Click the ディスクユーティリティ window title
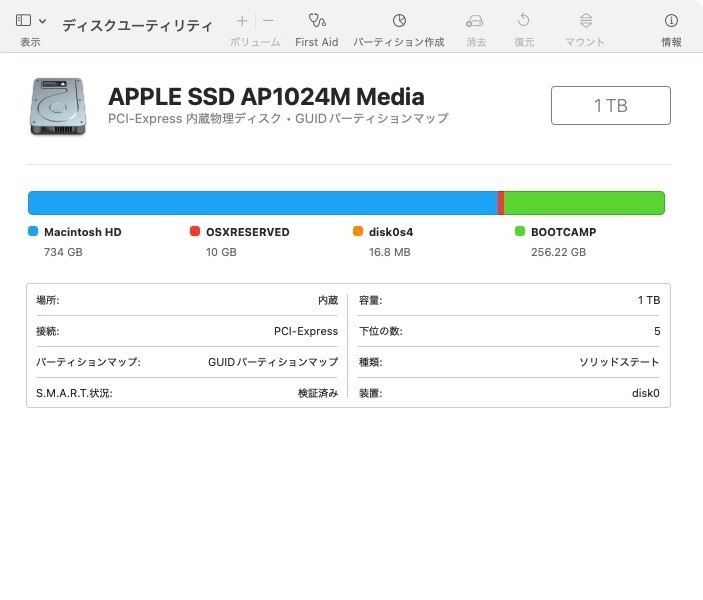The height and width of the screenshot is (600, 703). [x=137, y=26]
